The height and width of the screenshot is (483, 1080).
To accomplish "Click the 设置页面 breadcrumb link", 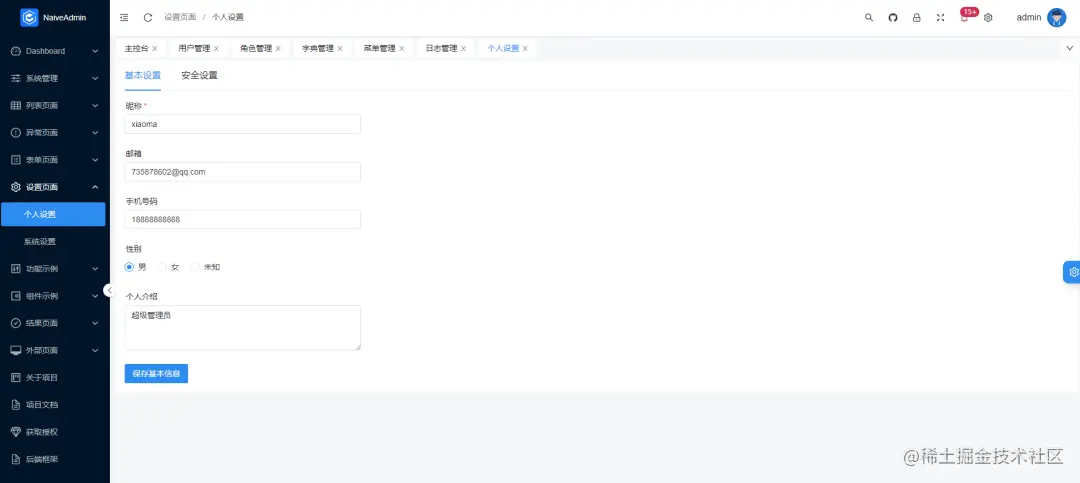I will click(180, 17).
